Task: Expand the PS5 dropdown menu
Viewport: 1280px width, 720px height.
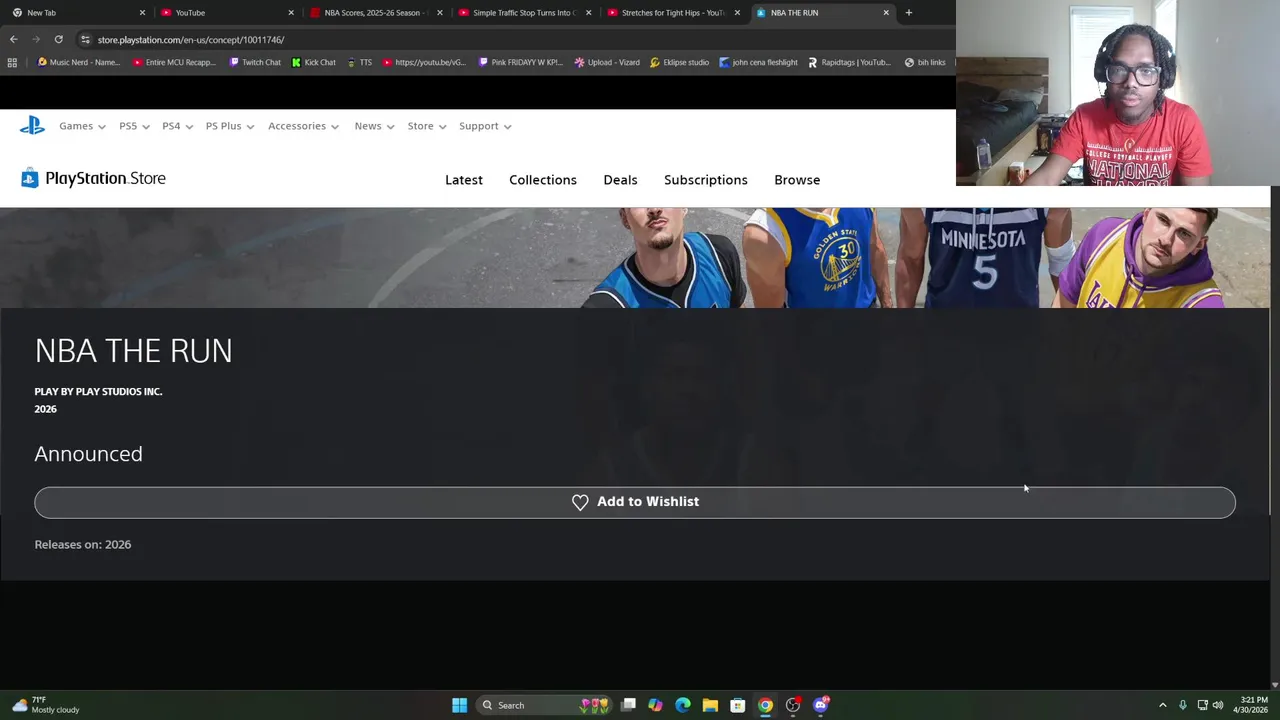Action: pos(135,126)
